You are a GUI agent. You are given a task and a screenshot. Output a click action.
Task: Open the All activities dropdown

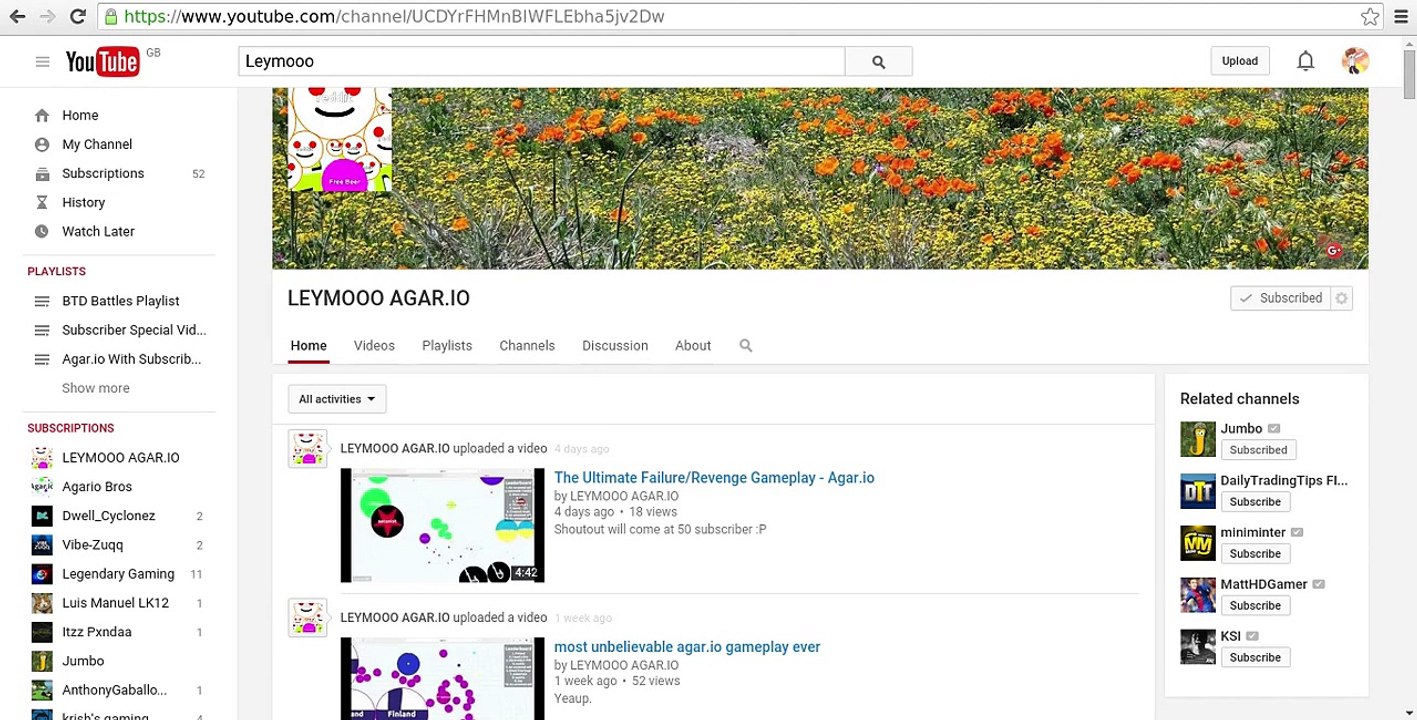tap(337, 399)
